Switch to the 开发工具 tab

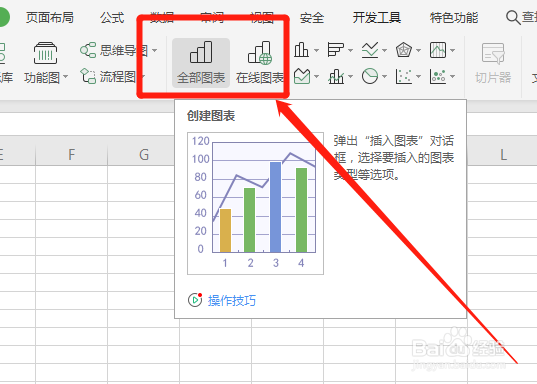(x=377, y=17)
